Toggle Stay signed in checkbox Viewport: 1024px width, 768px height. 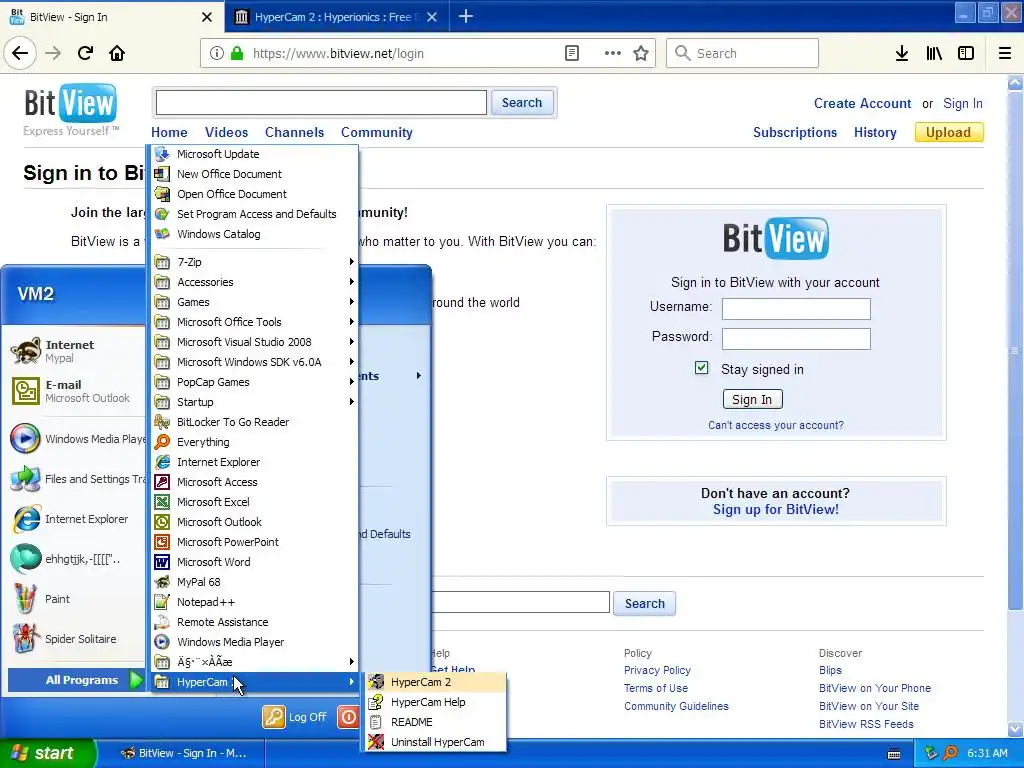pyautogui.click(x=701, y=368)
